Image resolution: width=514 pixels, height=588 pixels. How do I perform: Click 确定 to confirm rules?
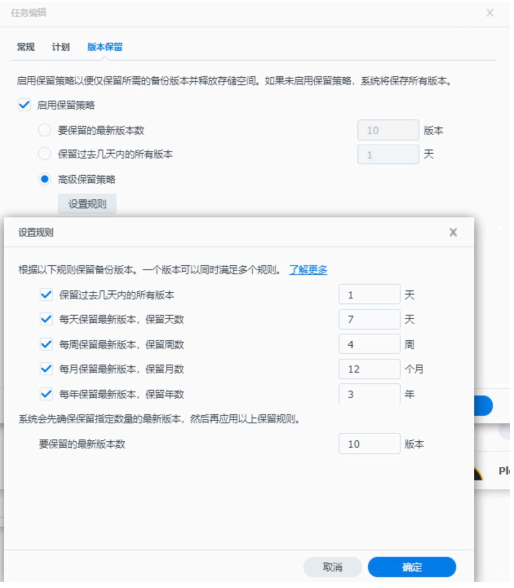[x=412, y=567]
